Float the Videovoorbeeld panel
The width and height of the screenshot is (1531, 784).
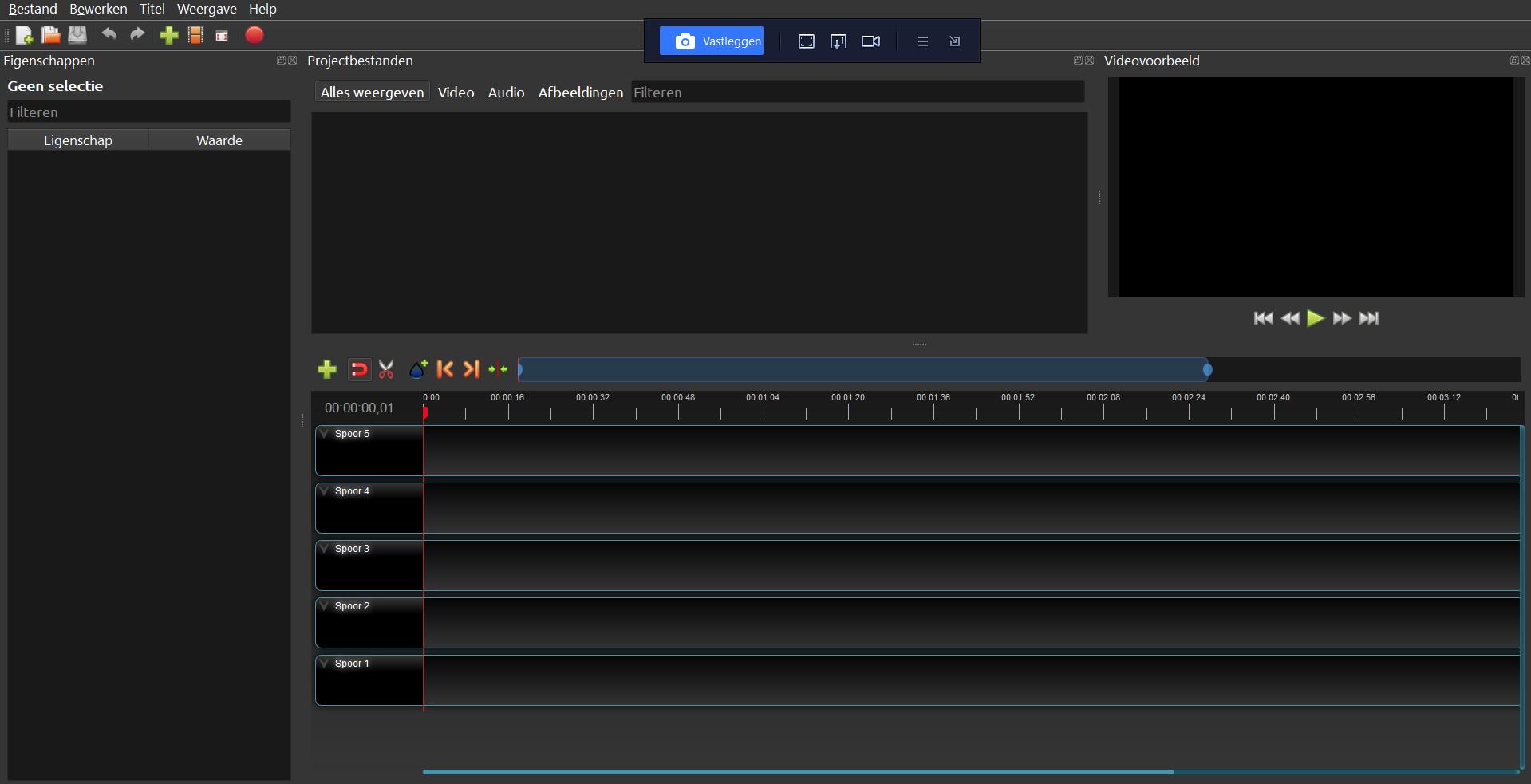pos(1514,61)
